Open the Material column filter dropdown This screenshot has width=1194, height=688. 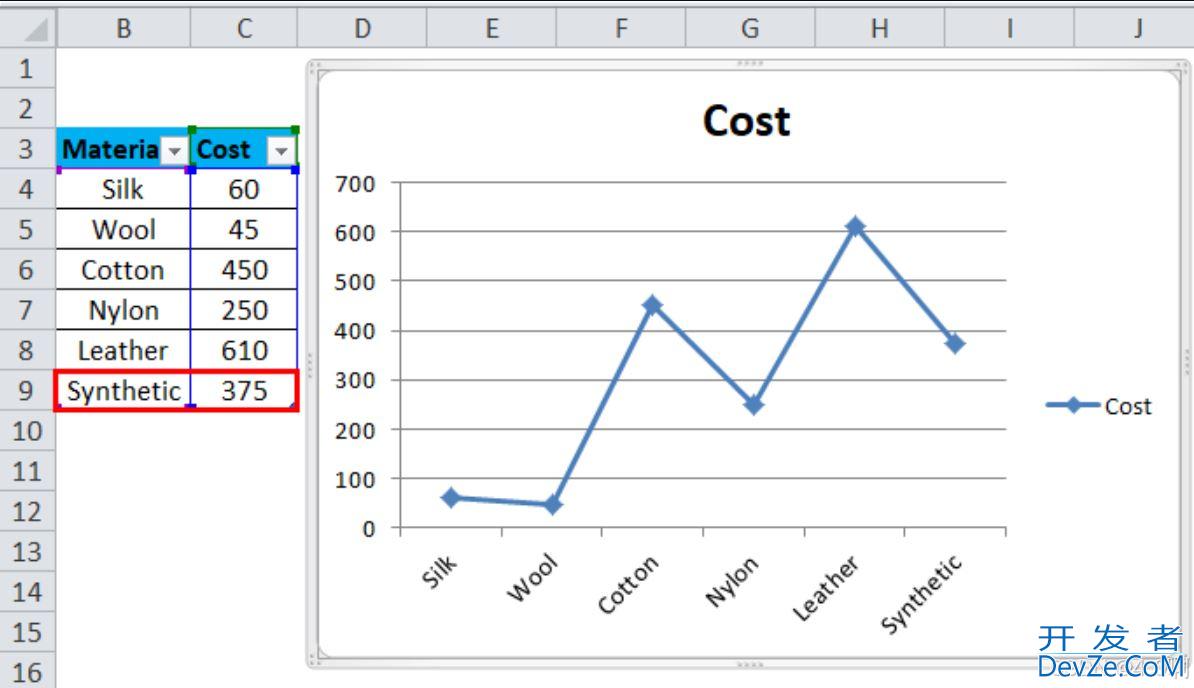[175, 150]
